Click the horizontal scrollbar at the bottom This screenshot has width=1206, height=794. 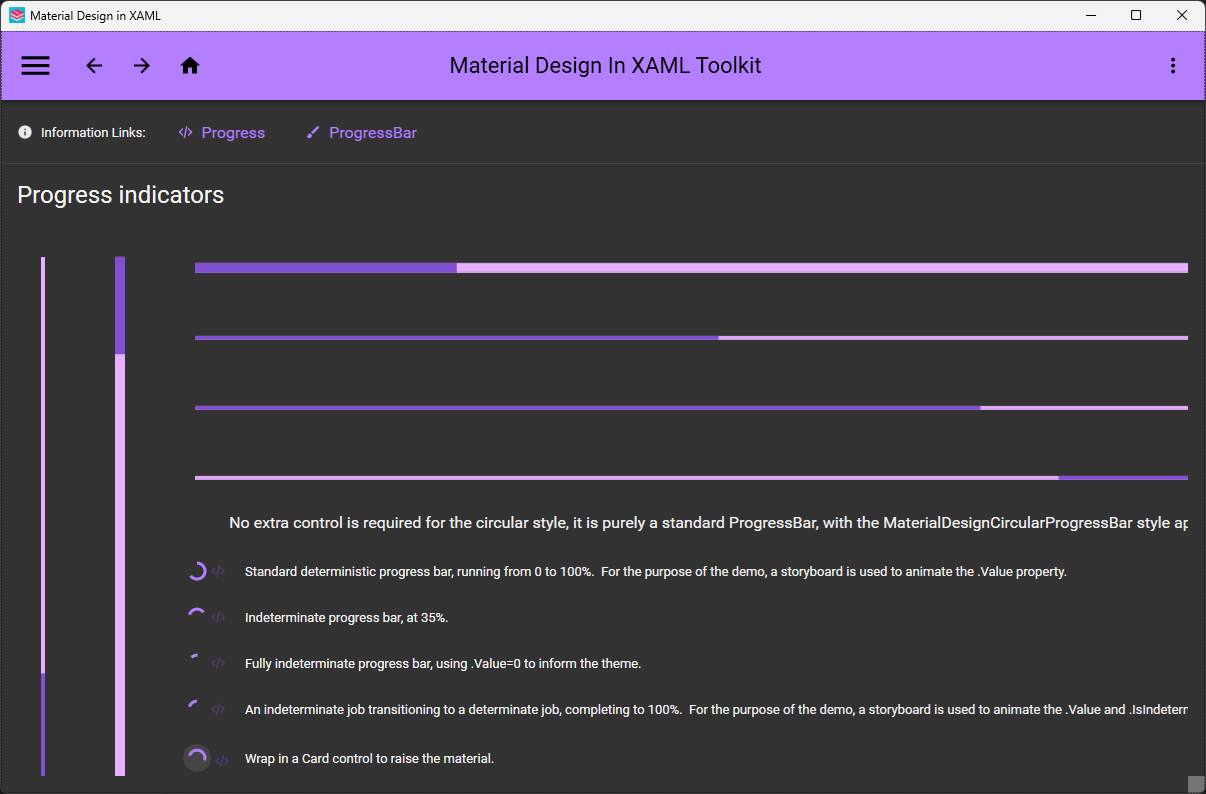(x=1196, y=787)
